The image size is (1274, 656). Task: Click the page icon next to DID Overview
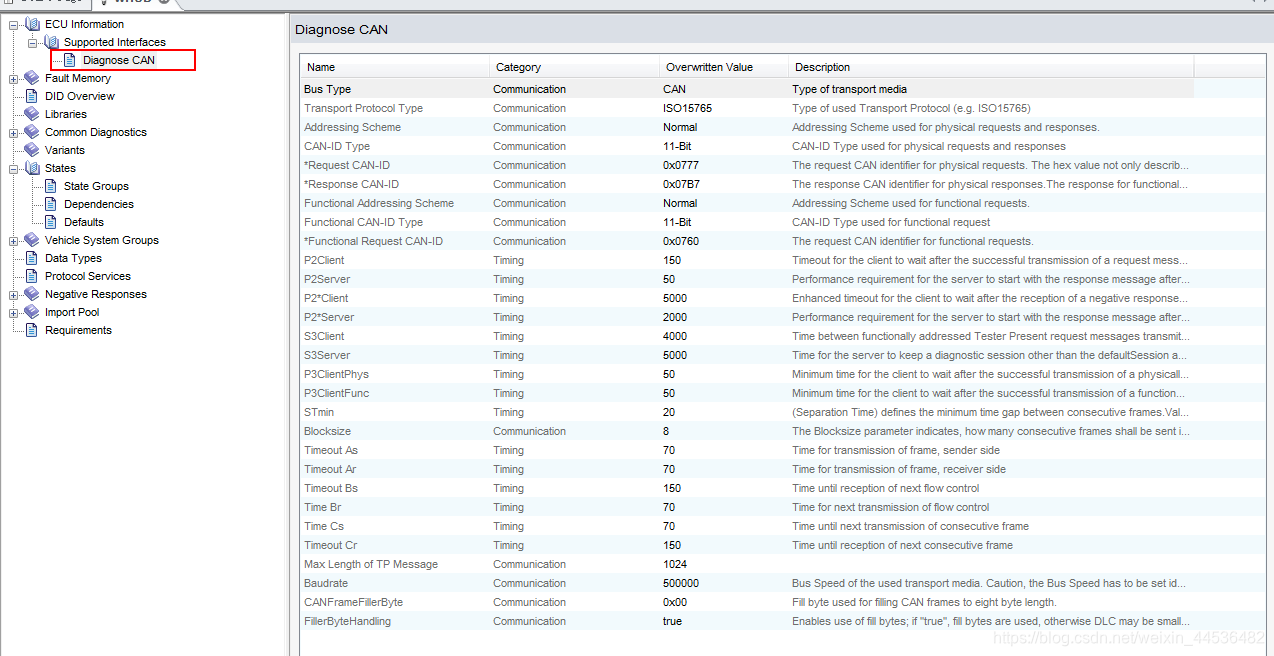tap(31, 96)
